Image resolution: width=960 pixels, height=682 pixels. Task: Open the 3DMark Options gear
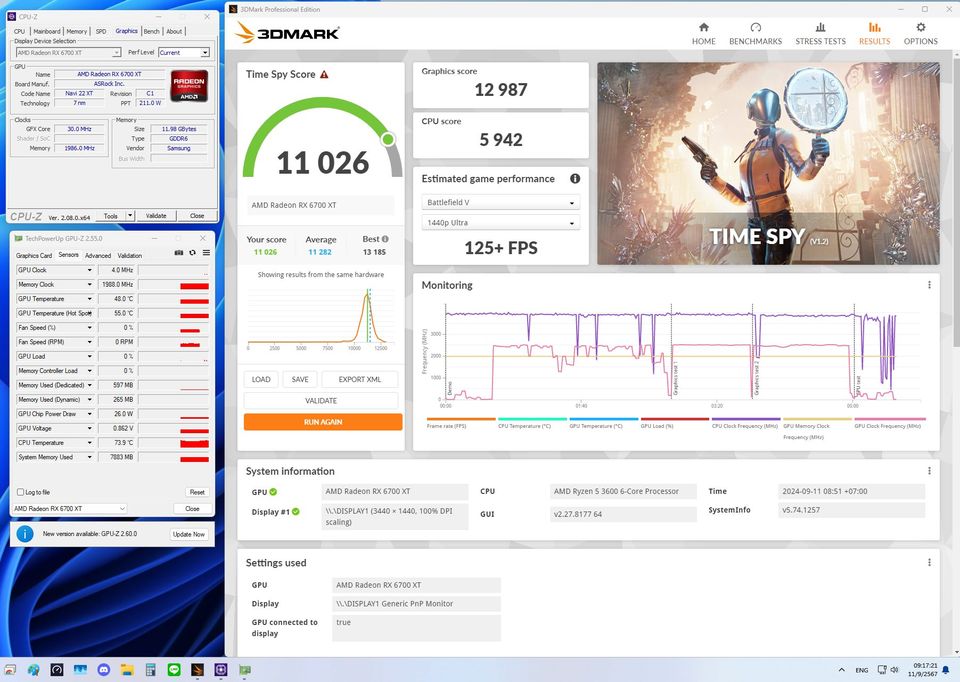(x=920, y=34)
